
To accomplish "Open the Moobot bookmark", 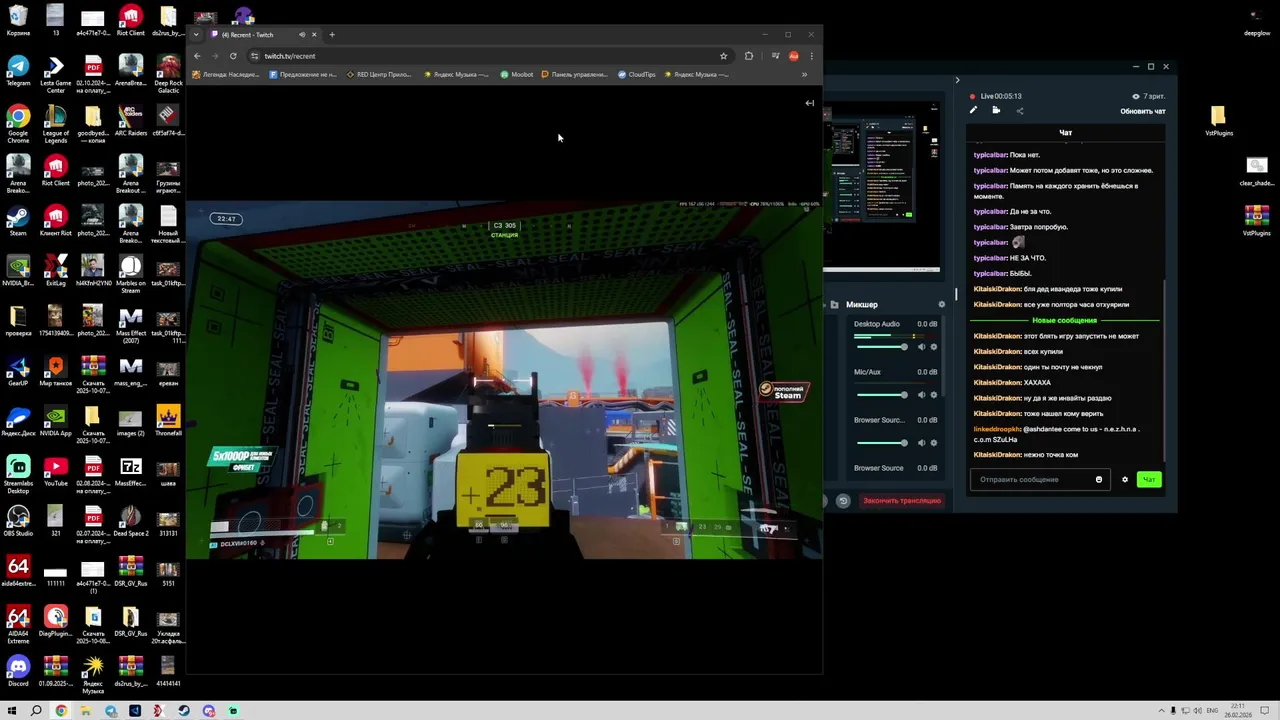I will [x=517, y=74].
